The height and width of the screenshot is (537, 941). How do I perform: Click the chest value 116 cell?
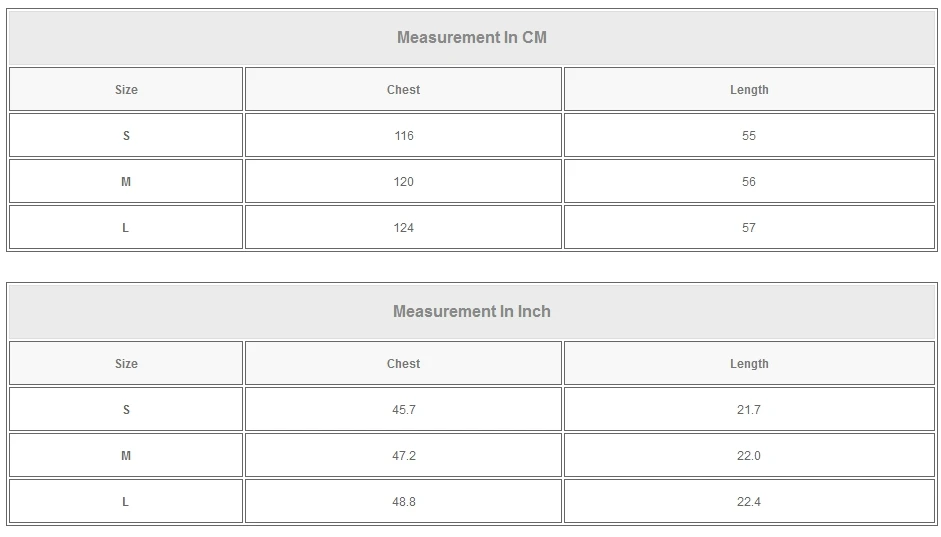(403, 136)
